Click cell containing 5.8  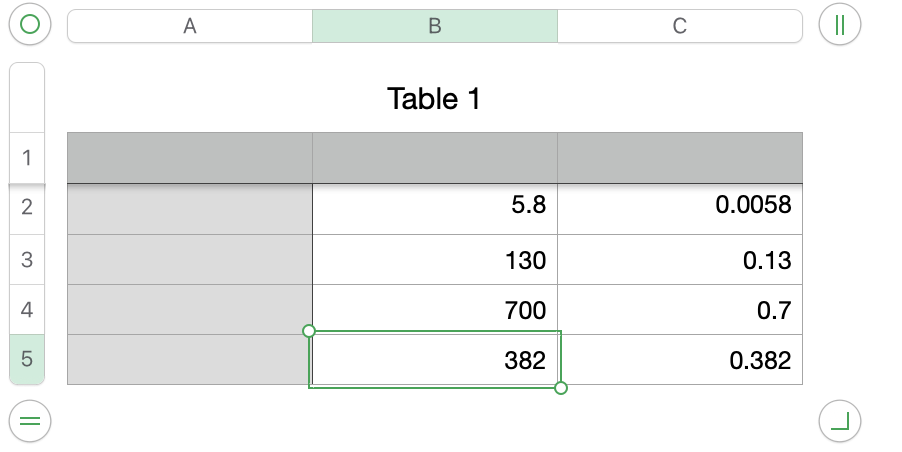[435, 208]
